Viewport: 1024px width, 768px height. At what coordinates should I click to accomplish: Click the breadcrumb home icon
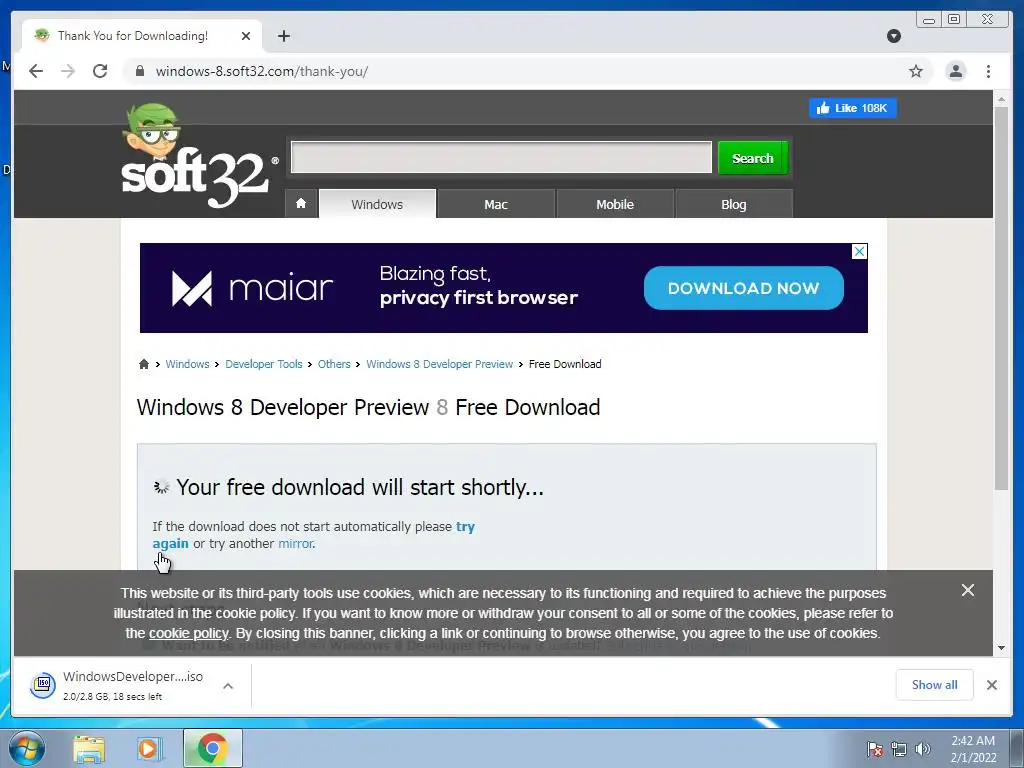pyautogui.click(x=144, y=364)
